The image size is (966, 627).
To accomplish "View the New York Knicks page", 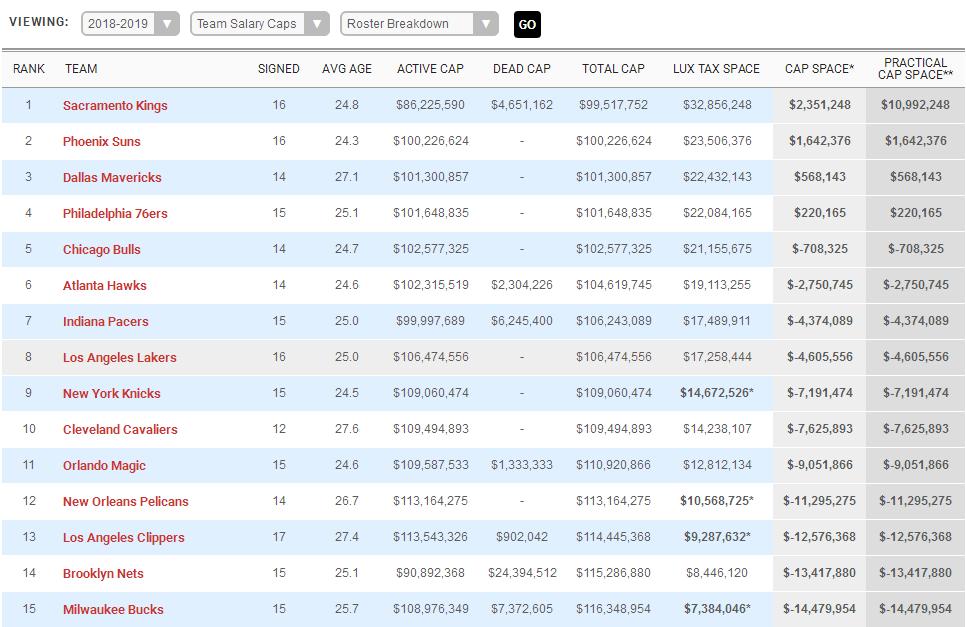I will click(x=112, y=393).
